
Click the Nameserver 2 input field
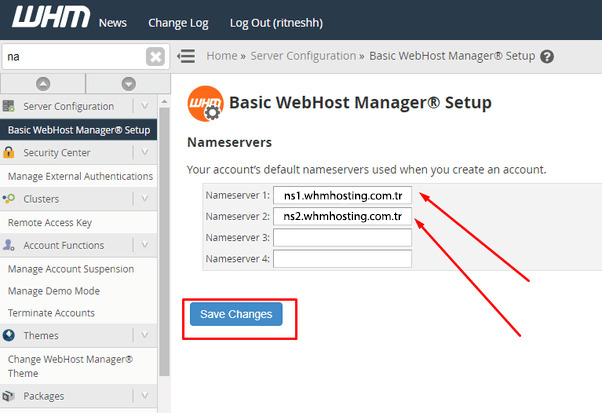point(342,216)
